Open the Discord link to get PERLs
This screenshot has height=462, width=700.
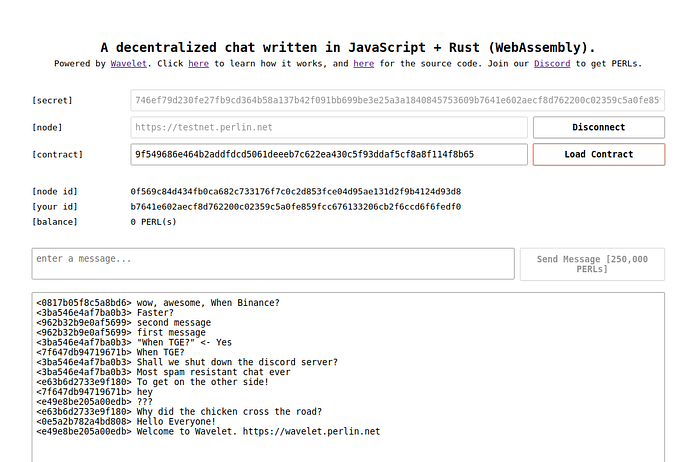(x=553, y=63)
